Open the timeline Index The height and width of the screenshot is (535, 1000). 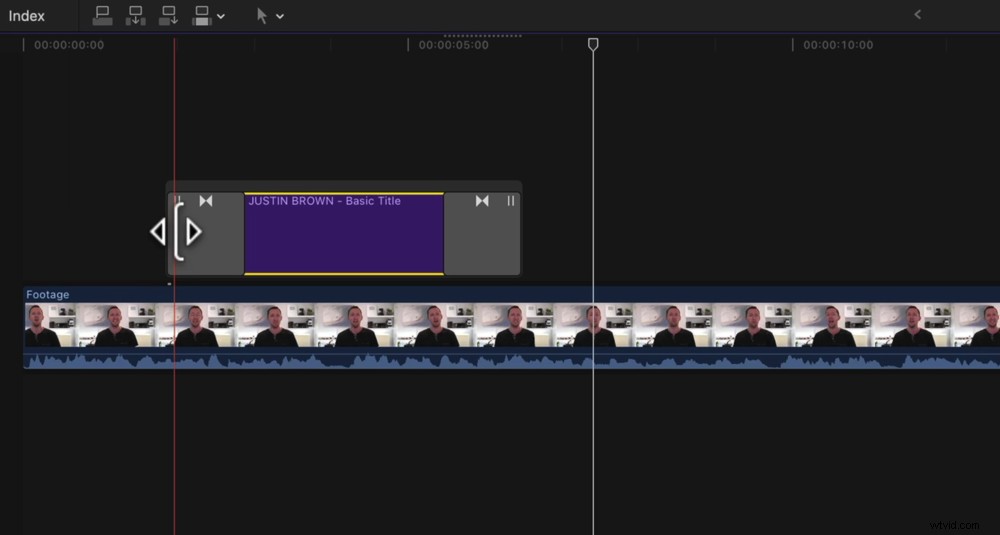pos(27,16)
